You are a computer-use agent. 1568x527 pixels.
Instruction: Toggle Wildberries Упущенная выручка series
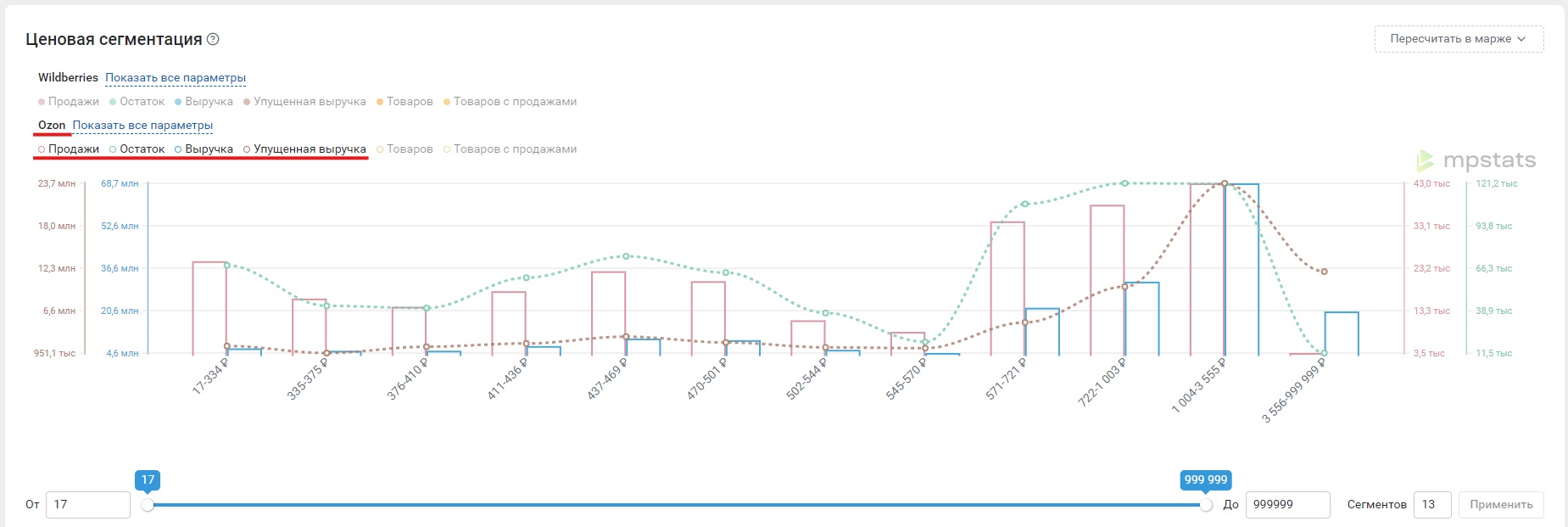[x=304, y=101]
